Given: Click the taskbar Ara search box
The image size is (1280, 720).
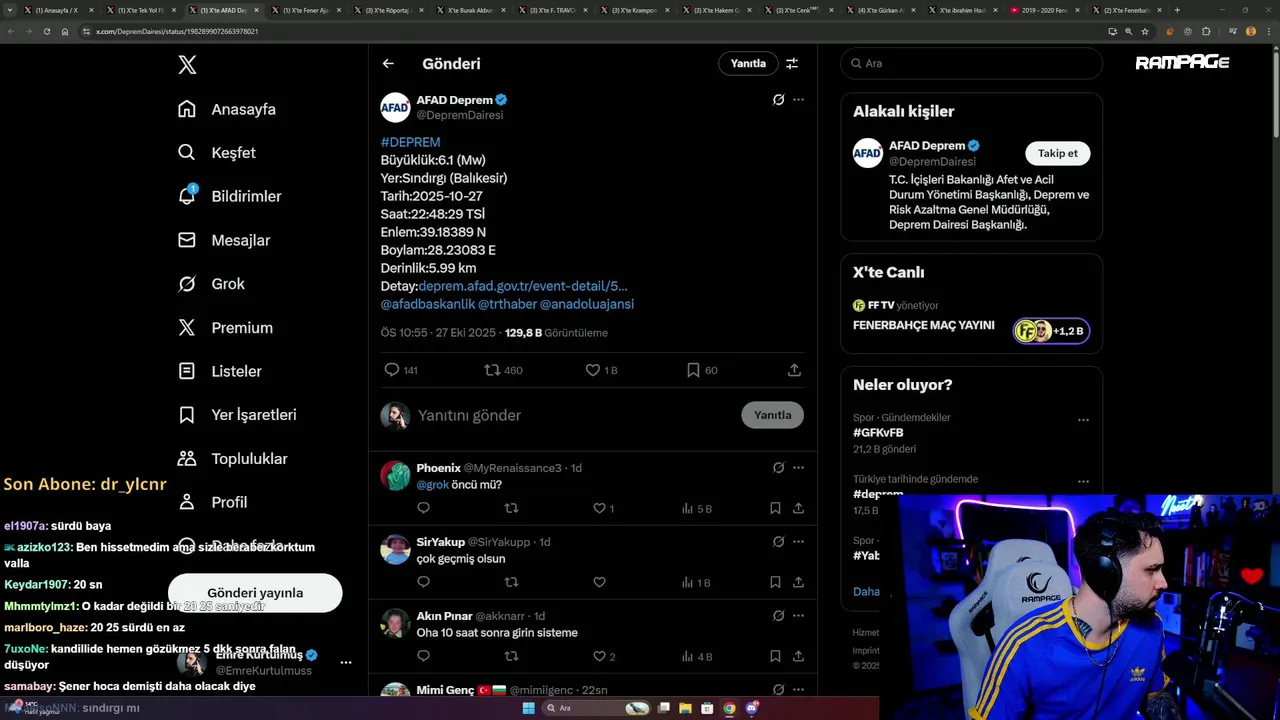Looking at the screenshot, I should (x=598, y=708).
